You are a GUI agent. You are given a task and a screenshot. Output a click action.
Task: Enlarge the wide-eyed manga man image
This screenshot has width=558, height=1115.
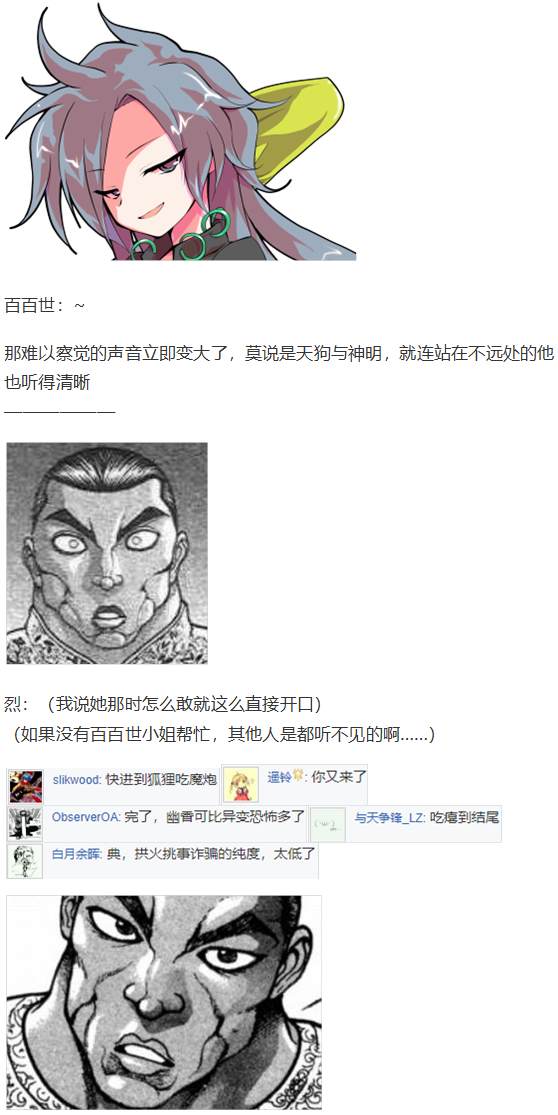tap(107, 553)
